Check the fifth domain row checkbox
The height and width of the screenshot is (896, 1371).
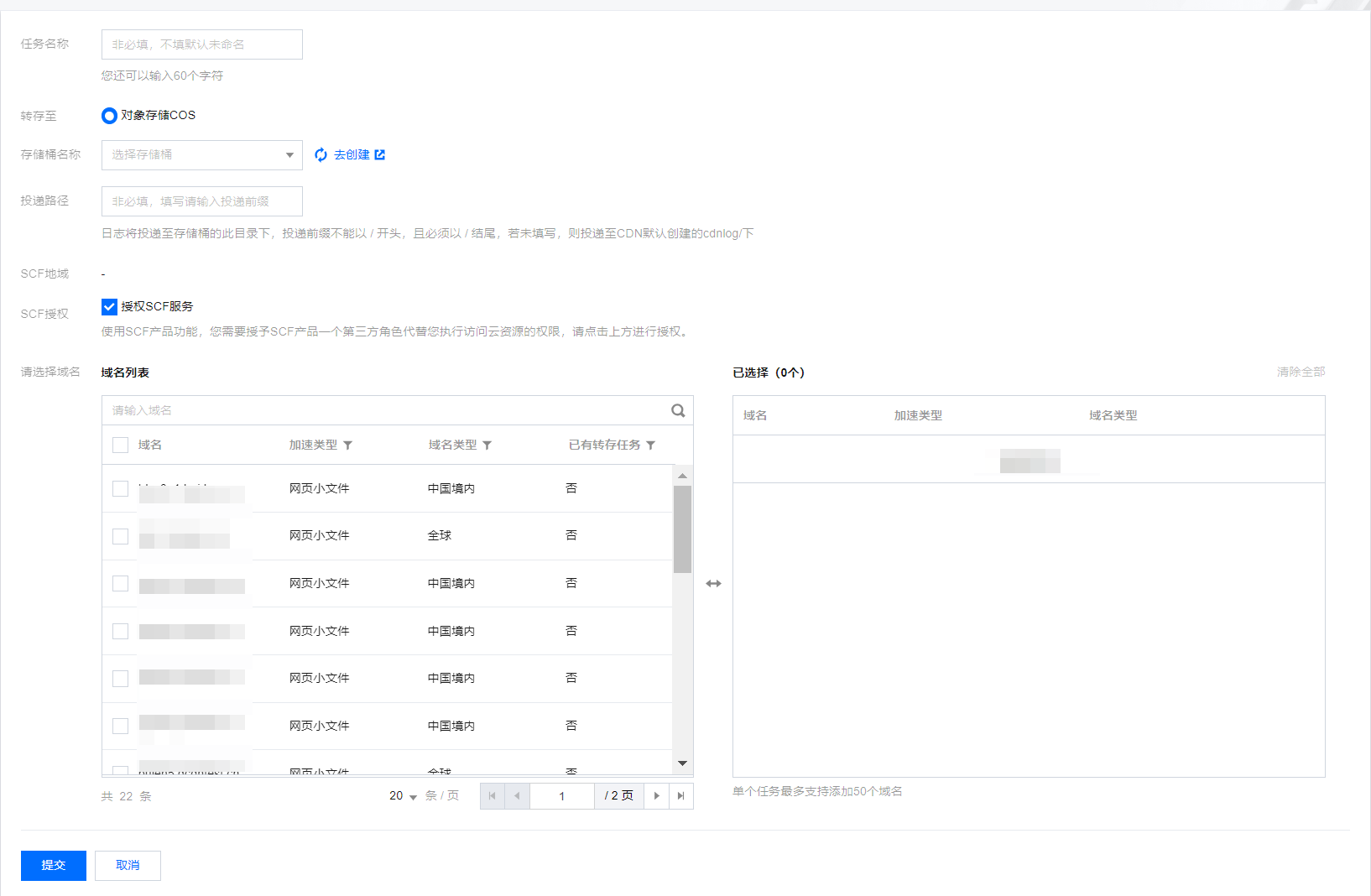click(x=120, y=679)
